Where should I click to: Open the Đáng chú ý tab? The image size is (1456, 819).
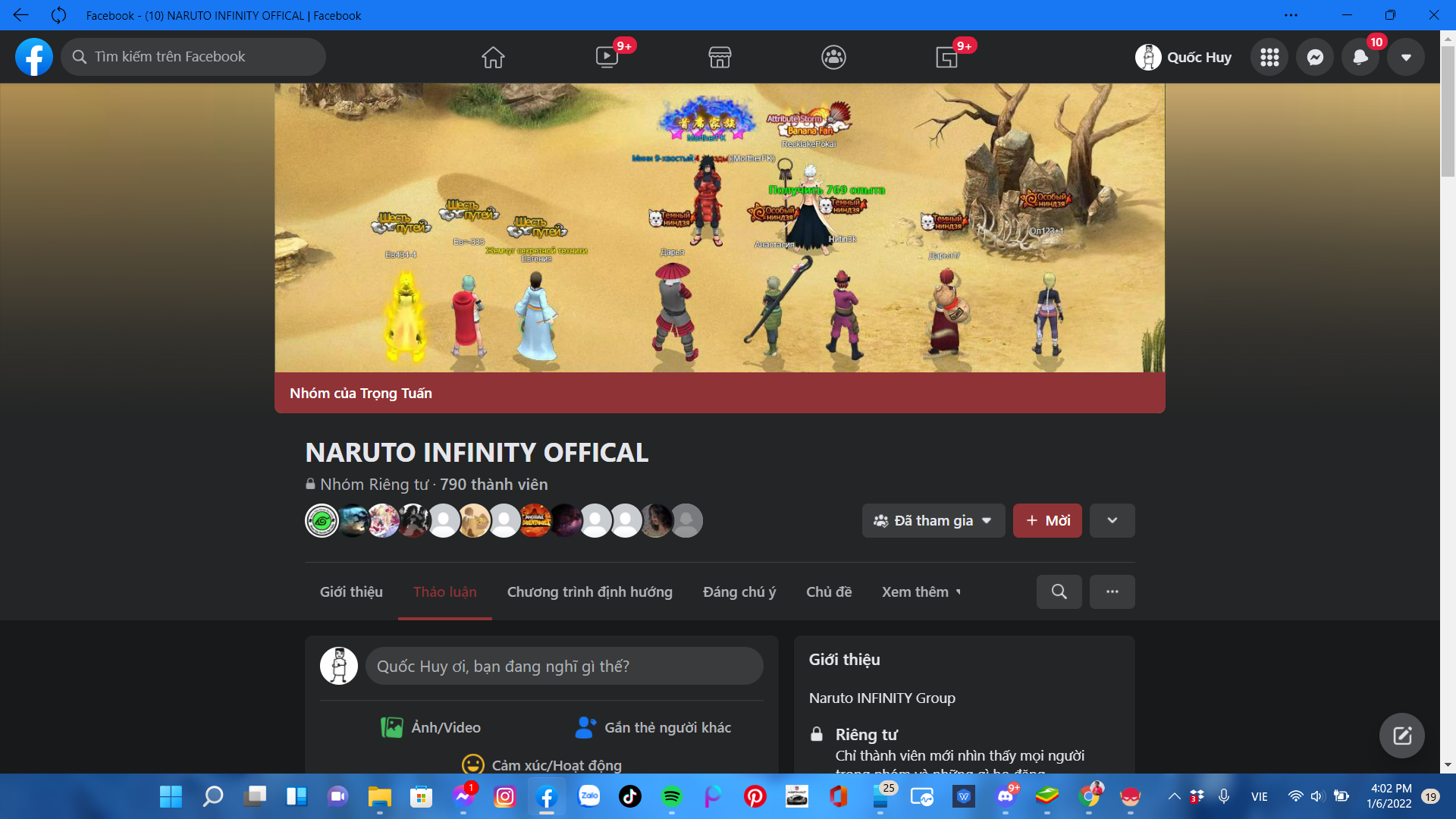tap(739, 591)
